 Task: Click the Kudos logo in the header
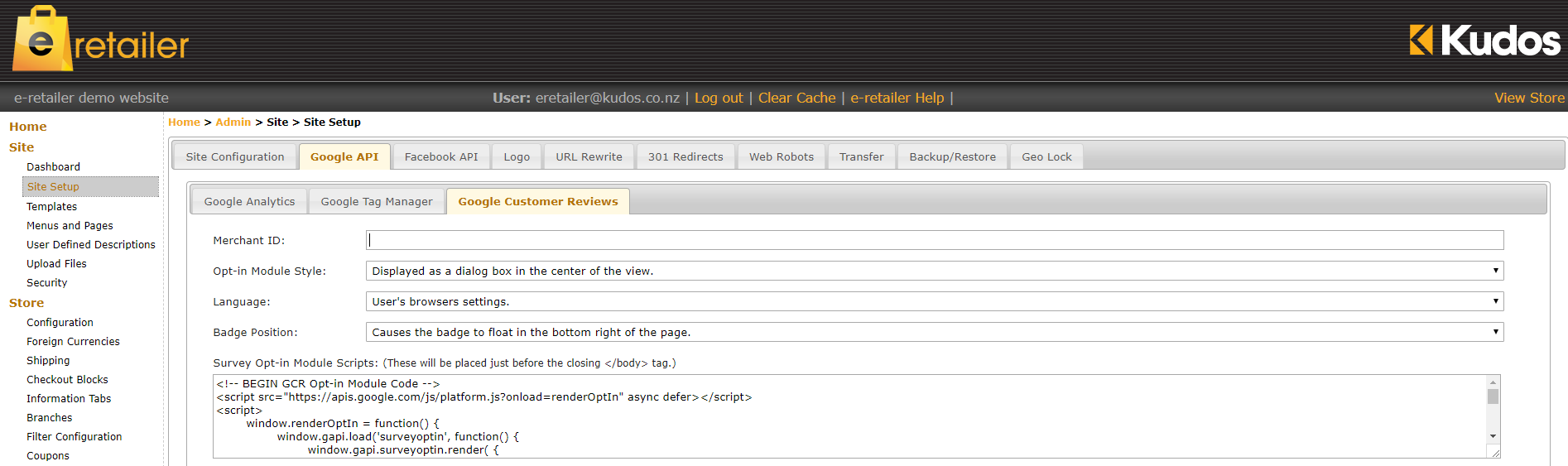tap(1484, 40)
